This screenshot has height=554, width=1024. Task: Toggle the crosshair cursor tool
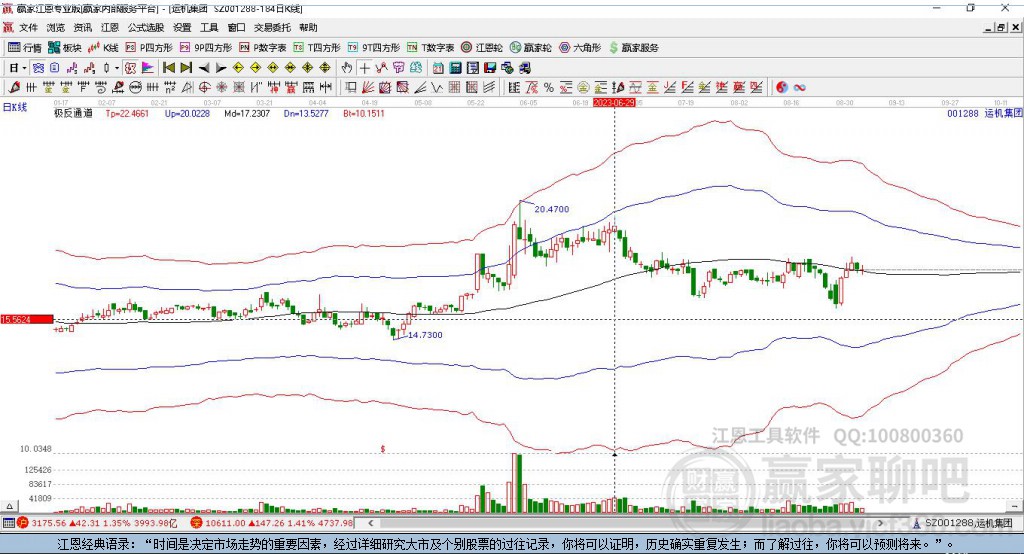coord(364,68)
